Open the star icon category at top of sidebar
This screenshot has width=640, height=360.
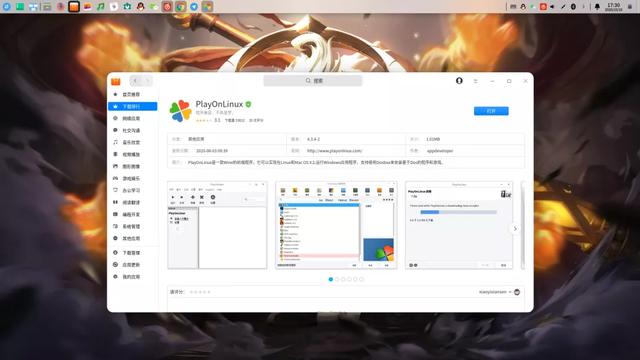(x=132, y=94)
